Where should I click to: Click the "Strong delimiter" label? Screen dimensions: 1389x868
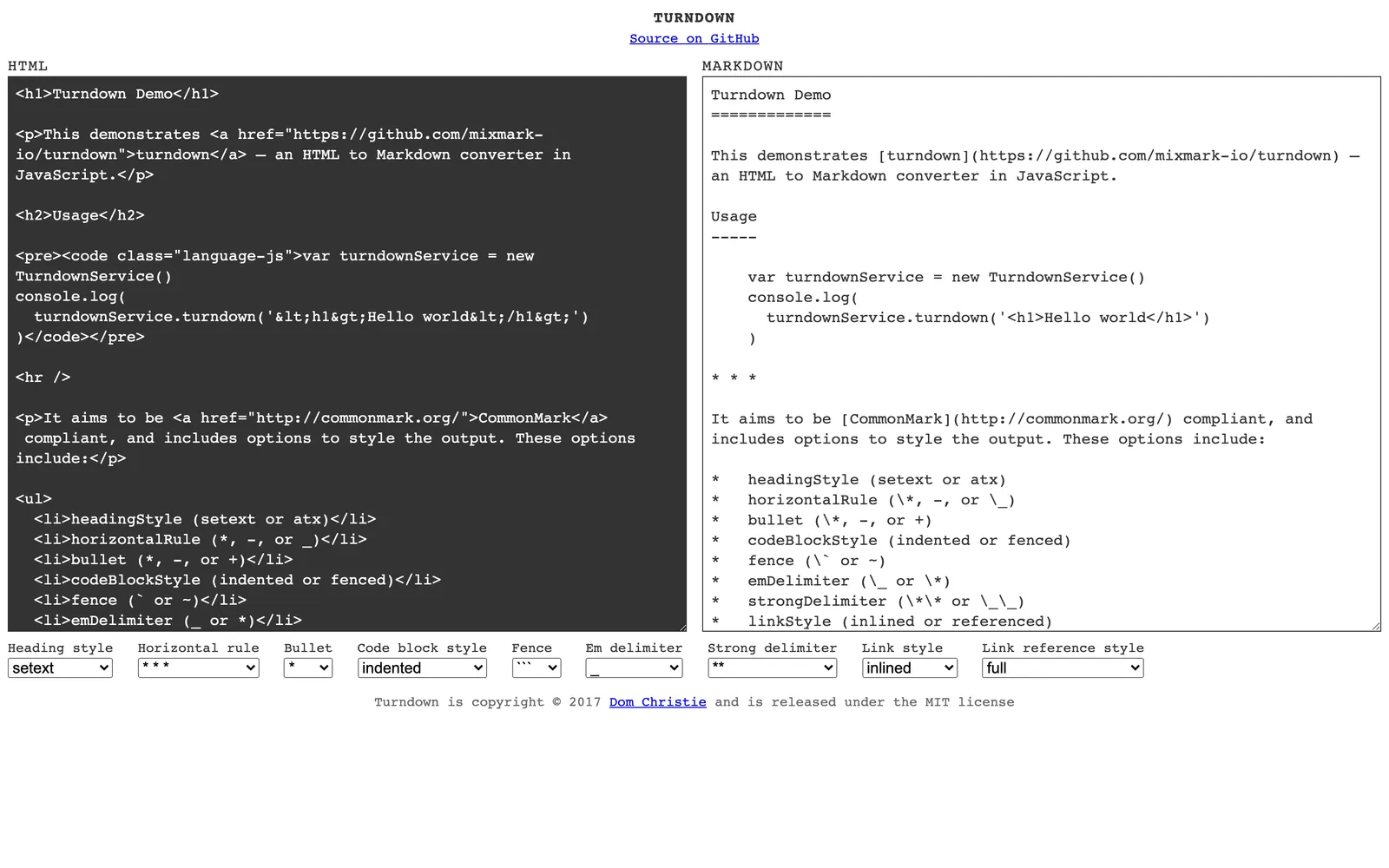(772, 648)
